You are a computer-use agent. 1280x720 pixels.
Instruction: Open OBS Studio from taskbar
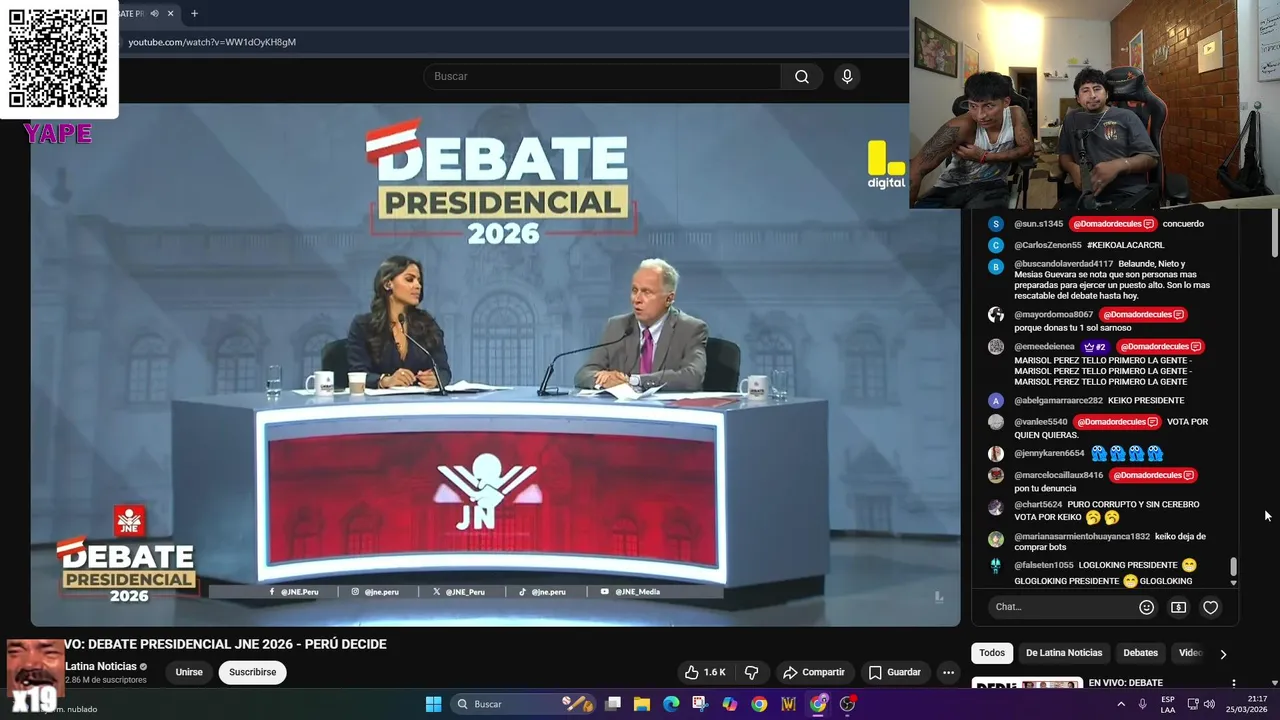tap(848, 704)
